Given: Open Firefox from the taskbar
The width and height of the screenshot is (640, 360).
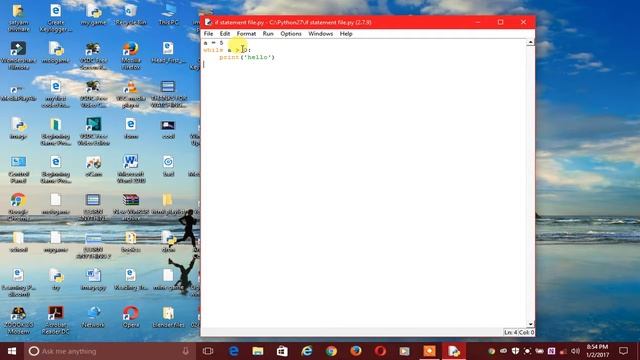Looking at the screenshot, I should point(356,351).
